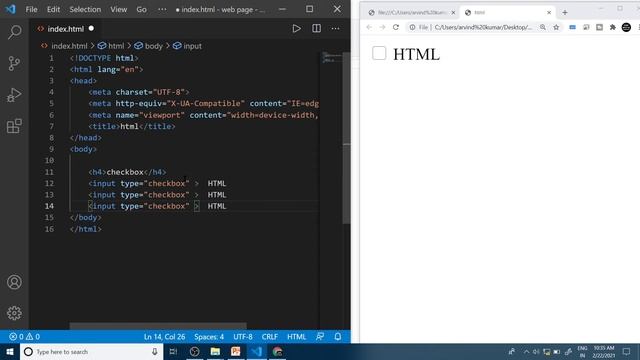Go forward in the Chrome browser
The image size is (640, 360).
tap(382, 27)
